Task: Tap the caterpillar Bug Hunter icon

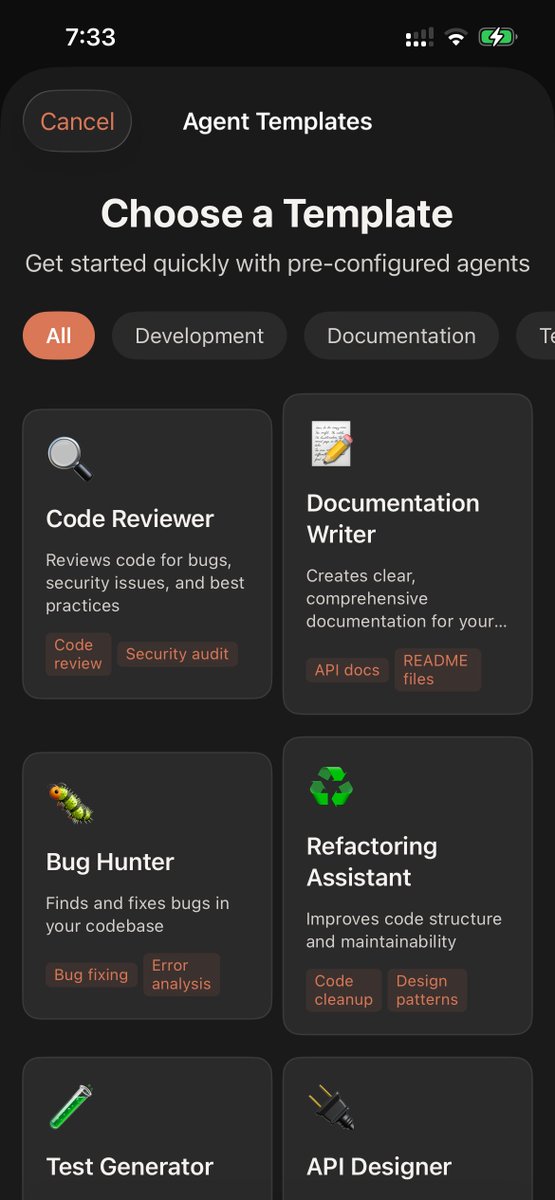Action: [70, 802]
